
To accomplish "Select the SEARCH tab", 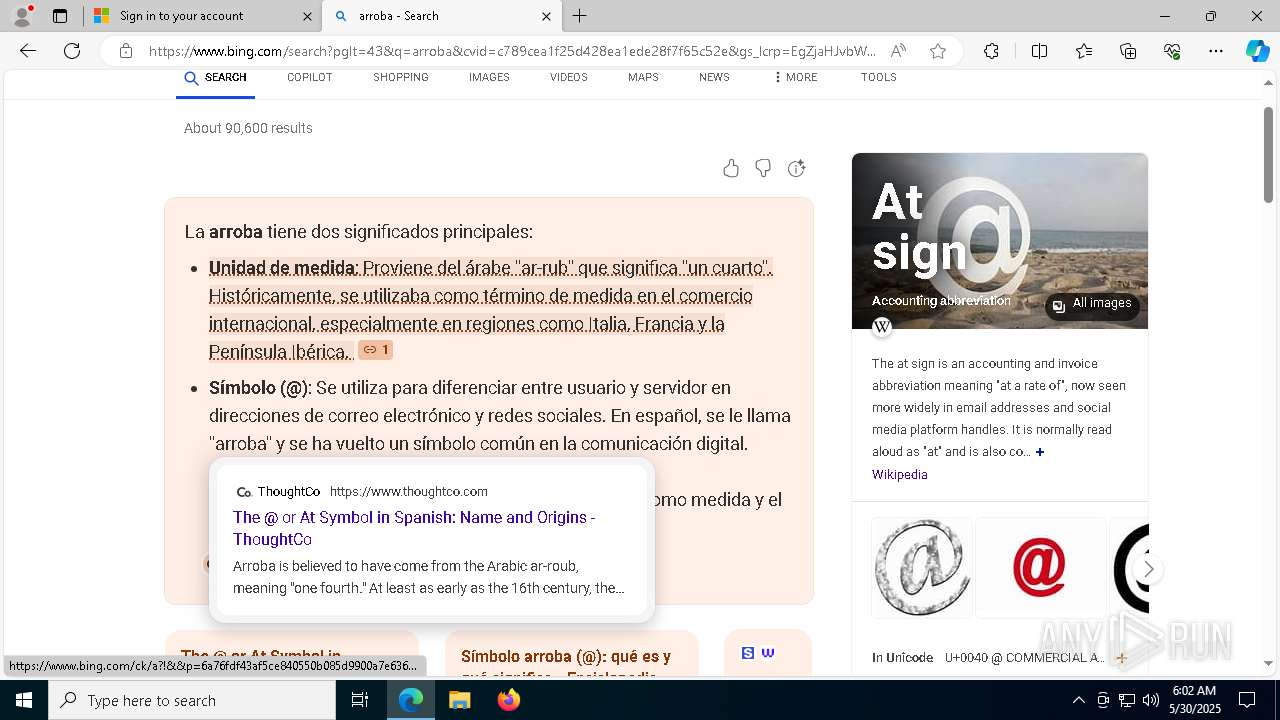I will (215, 78).
